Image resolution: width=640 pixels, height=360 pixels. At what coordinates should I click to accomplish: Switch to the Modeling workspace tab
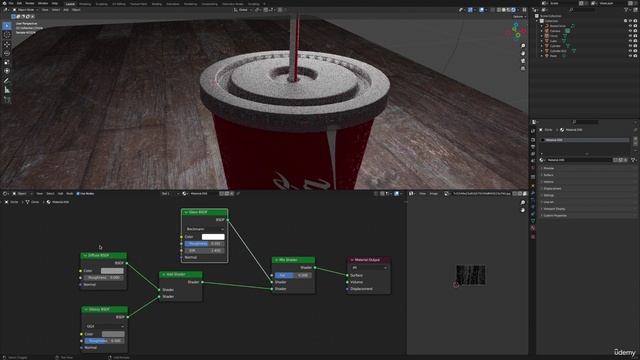tap(85, 4)
